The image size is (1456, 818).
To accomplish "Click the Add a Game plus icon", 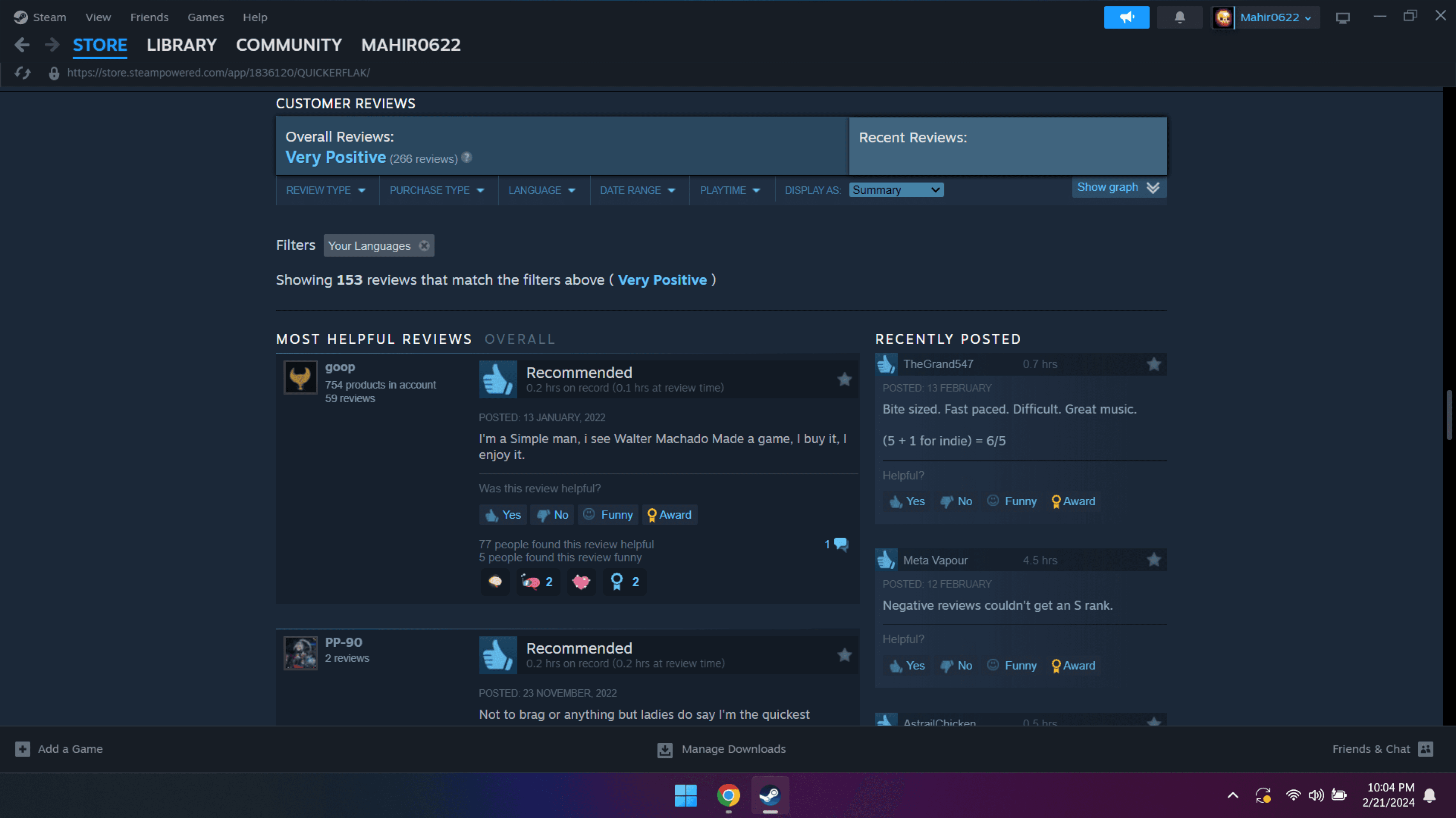I will (23, 749).
